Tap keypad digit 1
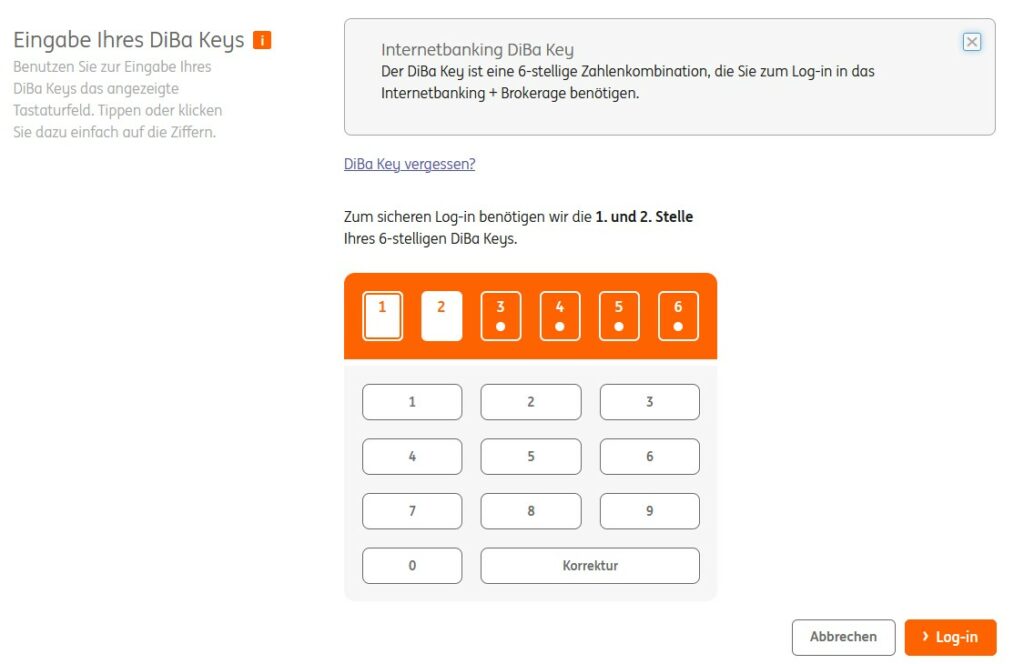The image size is (1024, 664). (x=412, y=402)
